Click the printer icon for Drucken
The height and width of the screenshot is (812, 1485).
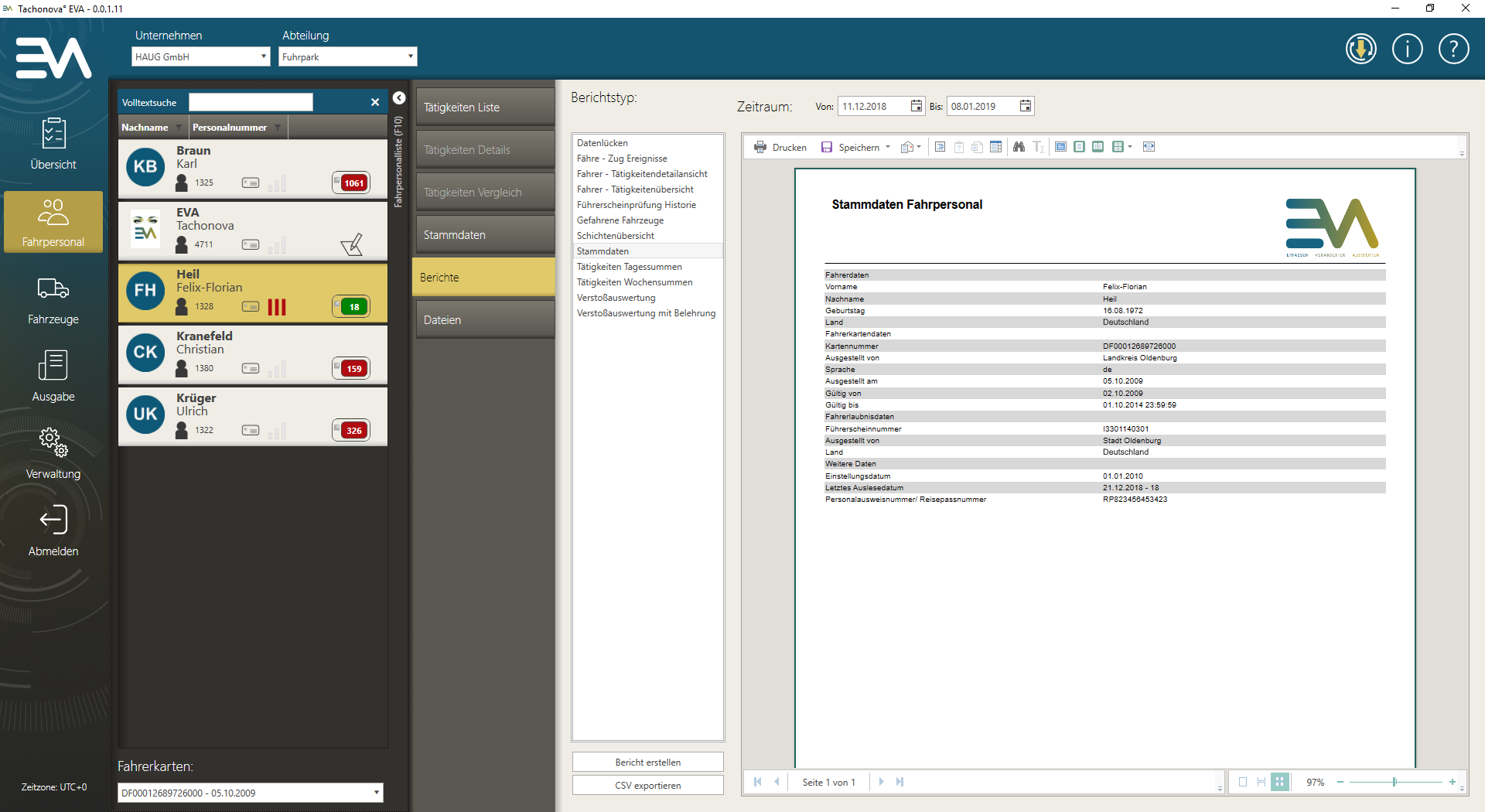pos(760,147)
